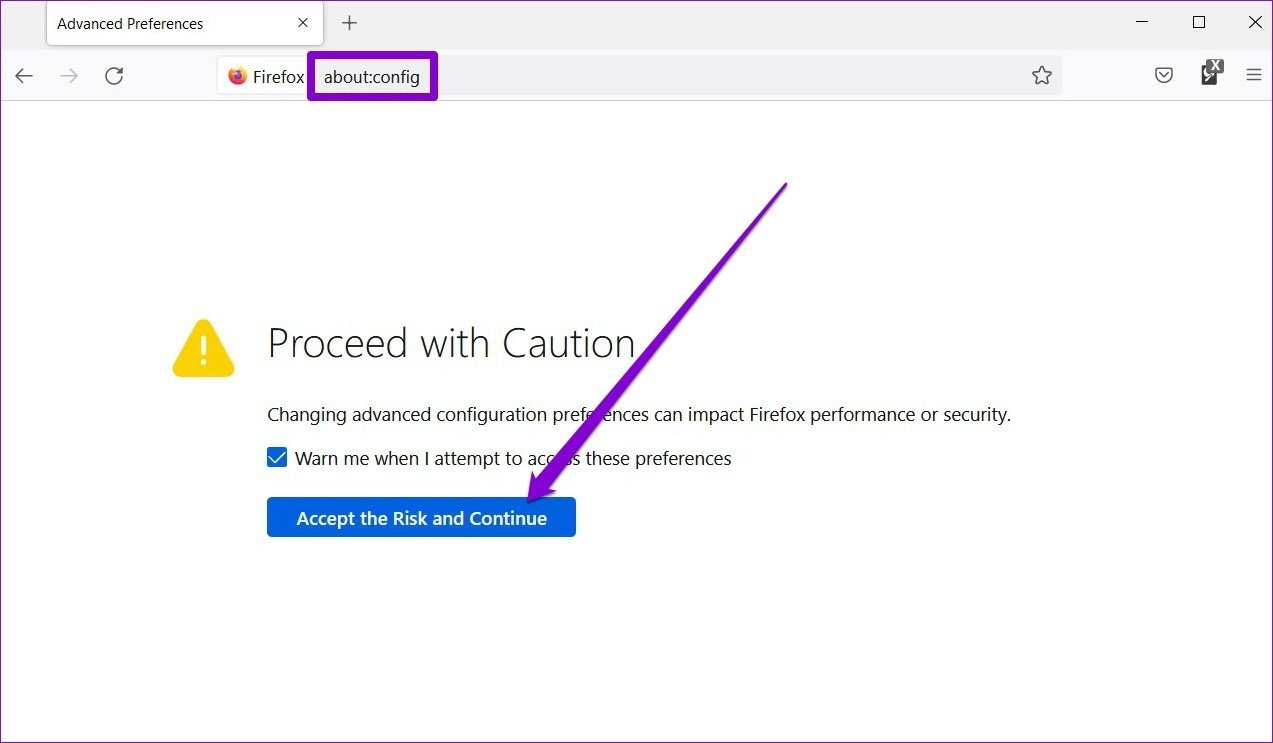
Task: Reload the current page
Action: (x=114, y=76)
